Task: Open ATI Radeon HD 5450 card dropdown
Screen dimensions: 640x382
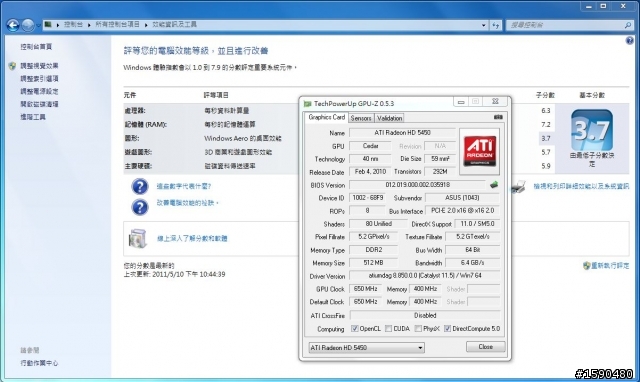Action: coord(366,348)
